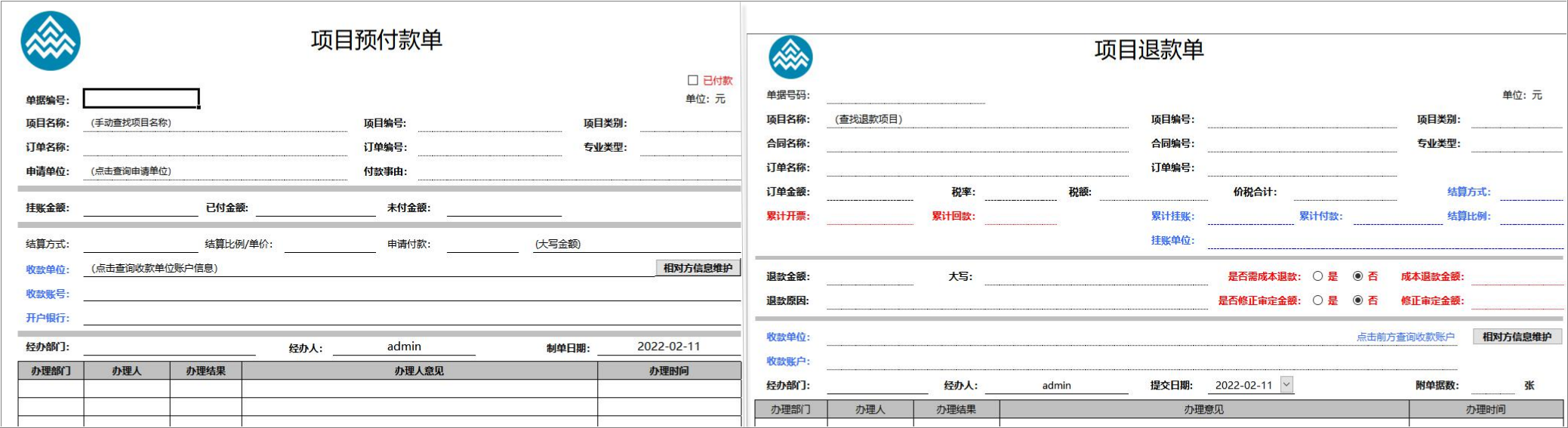This screenshot has height=428, width=1568.
Task: Click the 退款金额 input field
Action: click(x=870, y=276)
